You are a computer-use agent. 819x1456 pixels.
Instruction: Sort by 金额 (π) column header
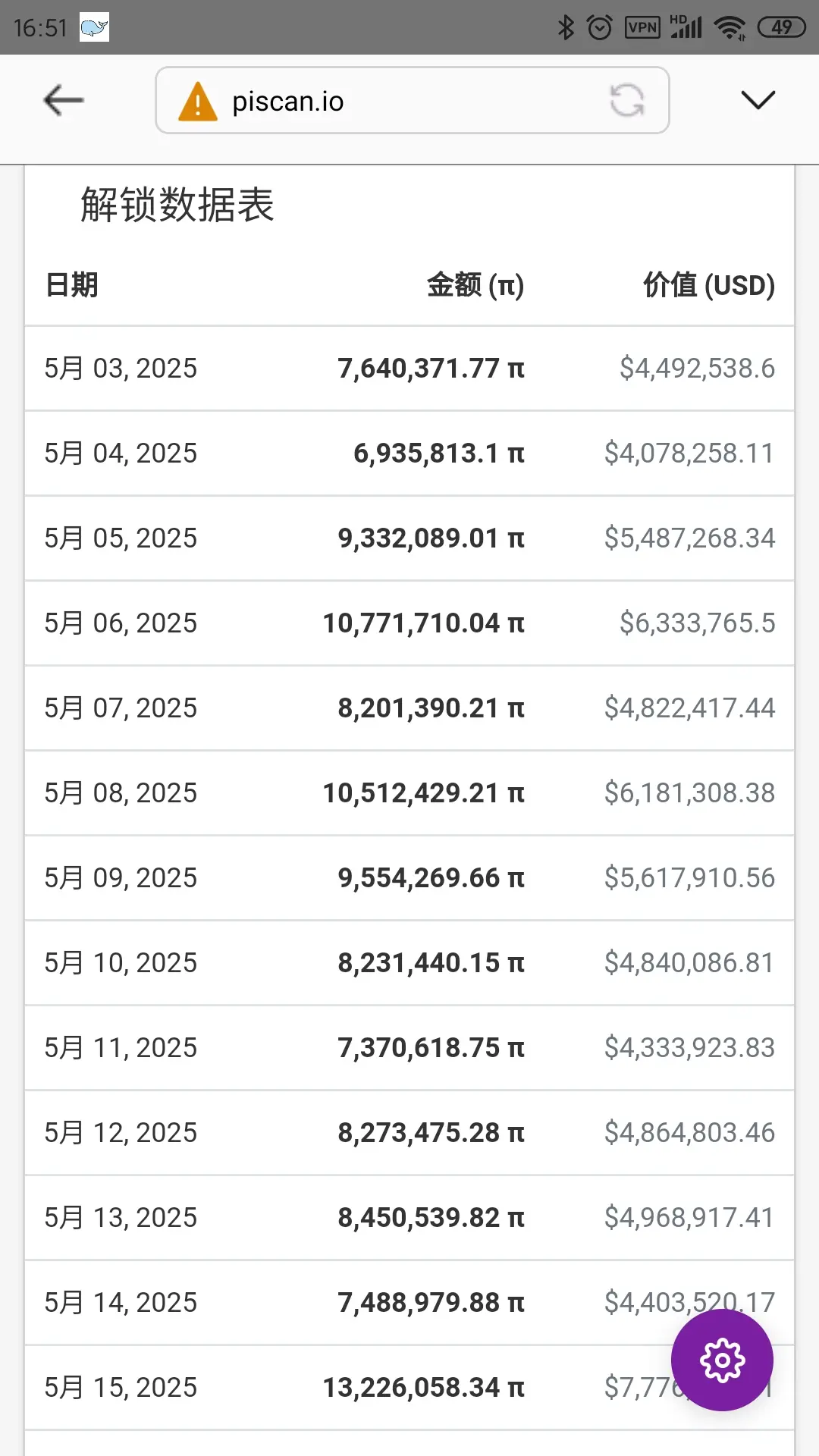475,285
